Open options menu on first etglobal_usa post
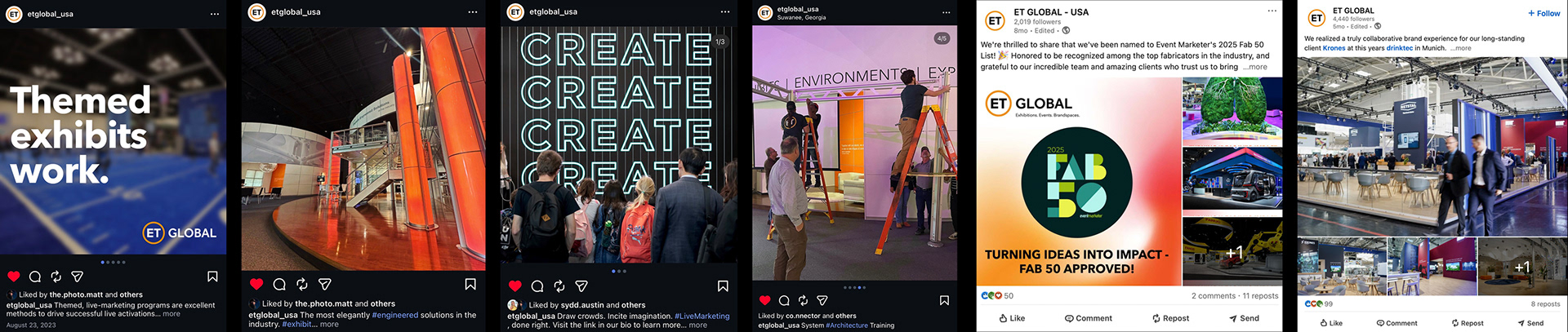 (x=215, y=14)
